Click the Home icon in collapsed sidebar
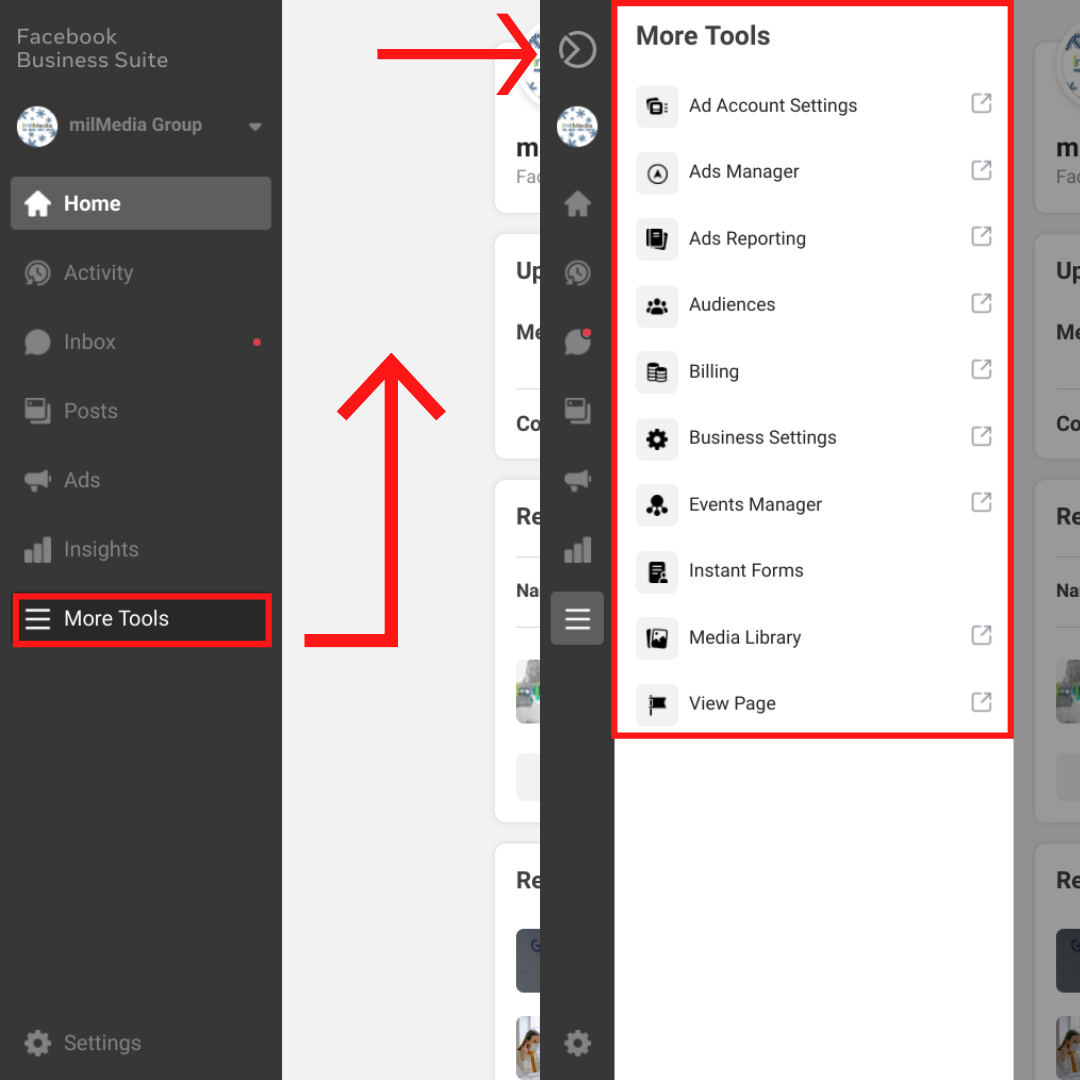This screenshot has height=1080, width=1080. [577, 203]
